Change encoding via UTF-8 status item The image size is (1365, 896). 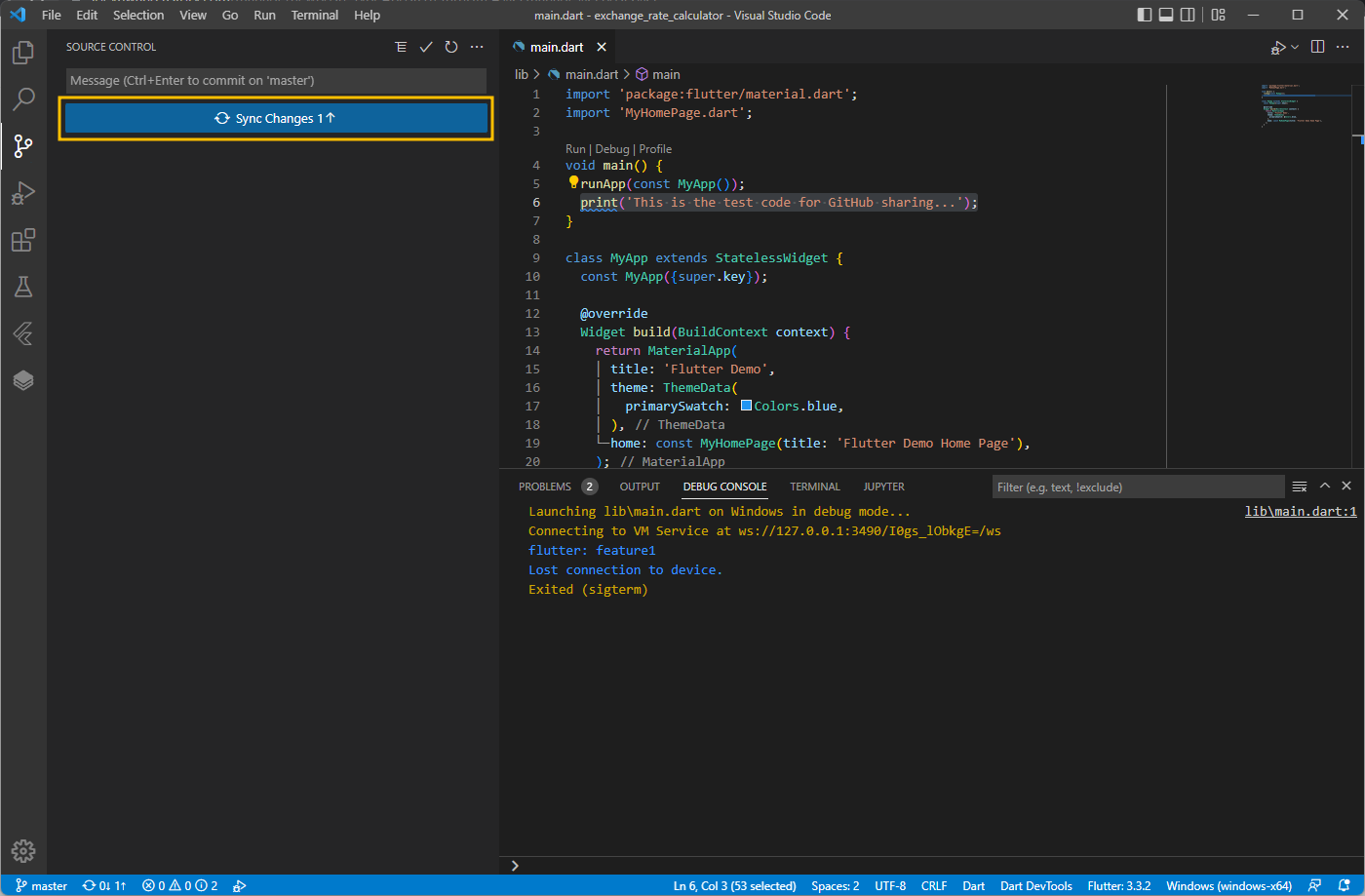pyautogui.click(x=890, y=885)
